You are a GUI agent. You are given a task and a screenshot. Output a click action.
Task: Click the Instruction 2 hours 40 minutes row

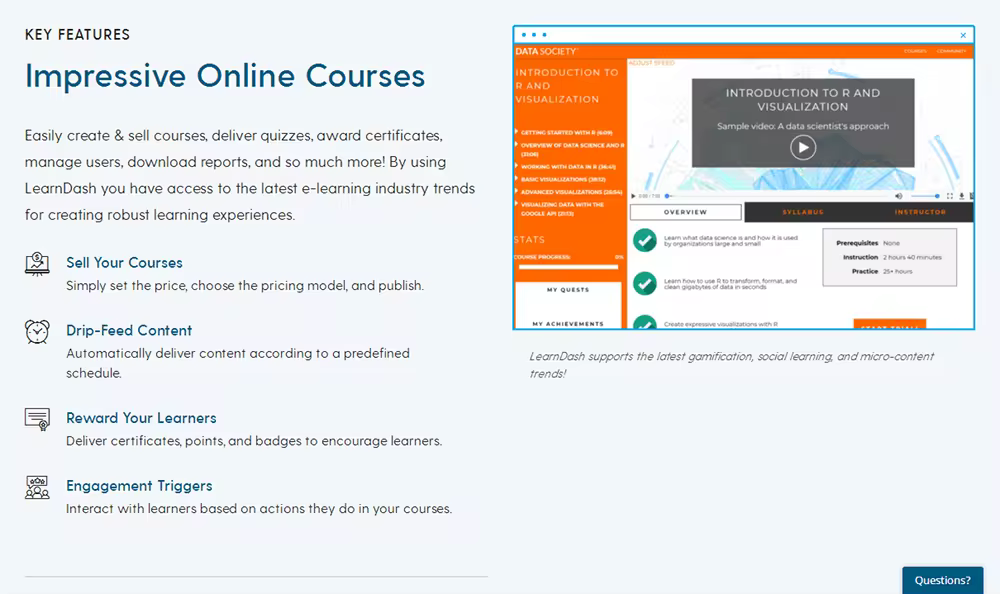tap(892, 257)
